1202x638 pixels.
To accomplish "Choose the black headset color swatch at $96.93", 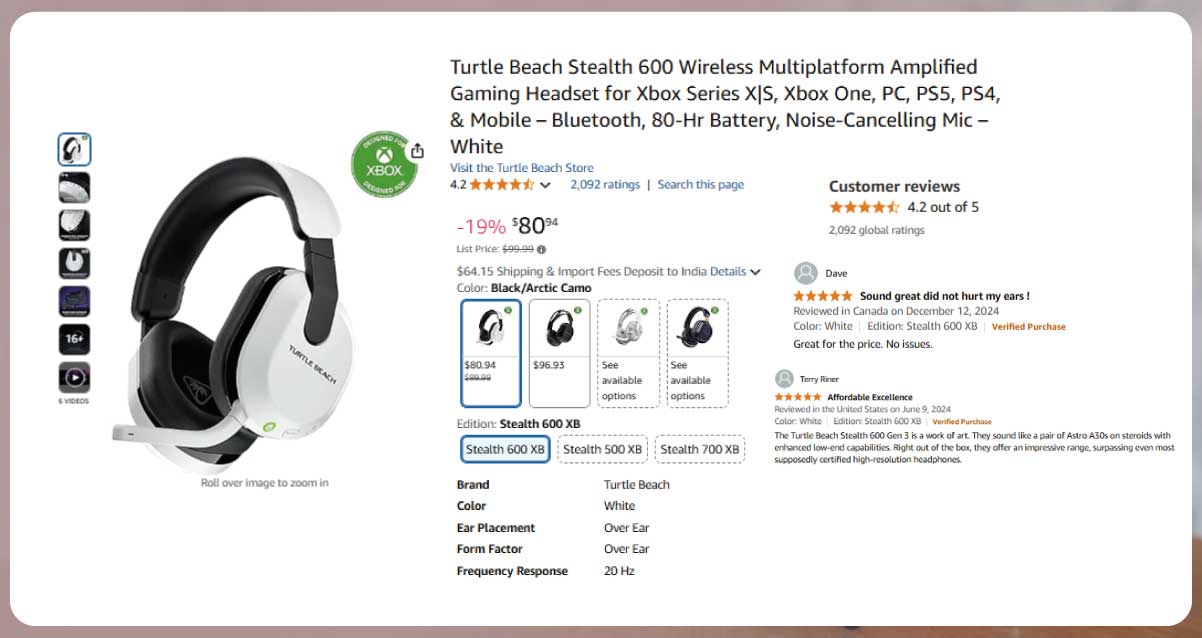I will click(x=559, y=353).
